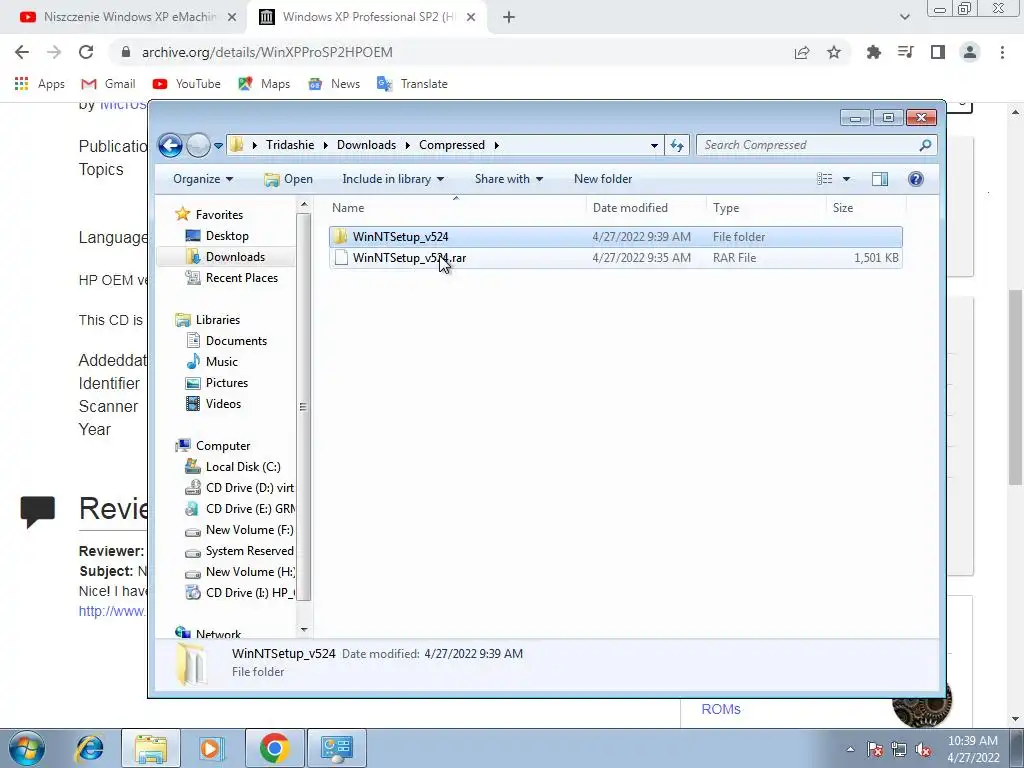Open Desktop in Favorites
This screenshot has height=768, width=1024.
coord(227,236)
